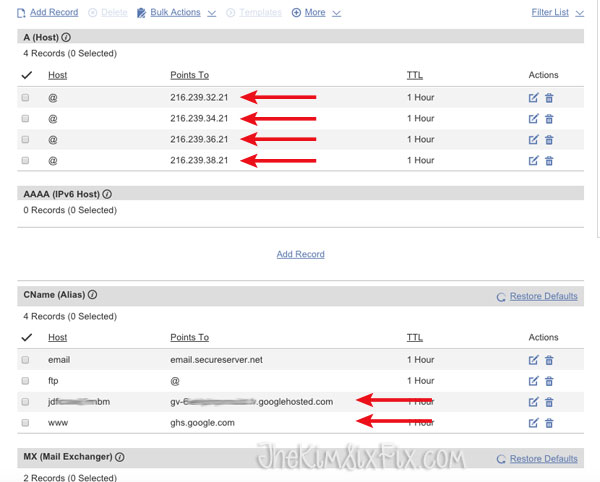The height and width of the screenshot is (482, 600).
Task: Click the Add Record page icon in toolbar
Action: tap(21, 13)
